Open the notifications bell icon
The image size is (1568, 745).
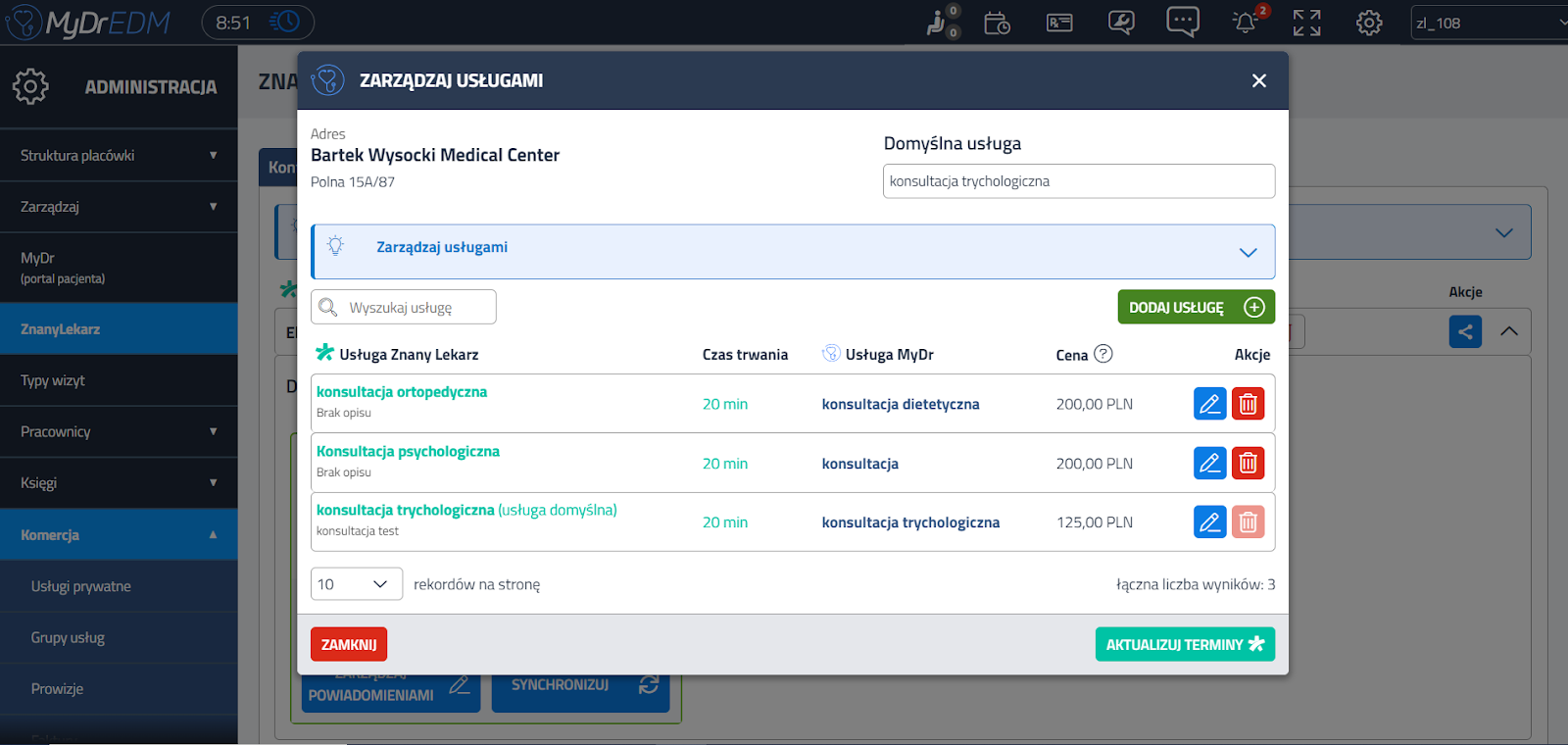1245,23
